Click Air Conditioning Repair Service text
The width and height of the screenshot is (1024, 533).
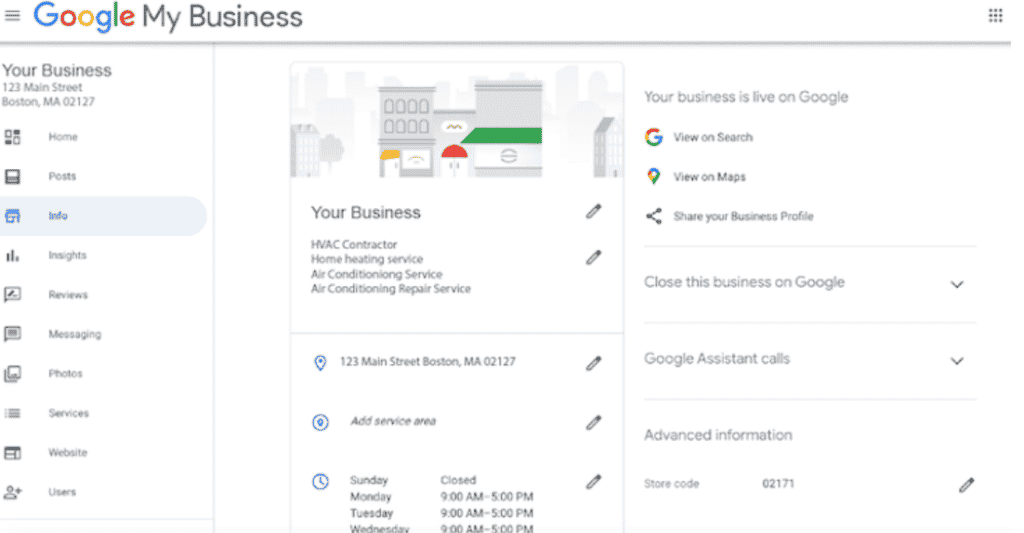click(391, 289)
